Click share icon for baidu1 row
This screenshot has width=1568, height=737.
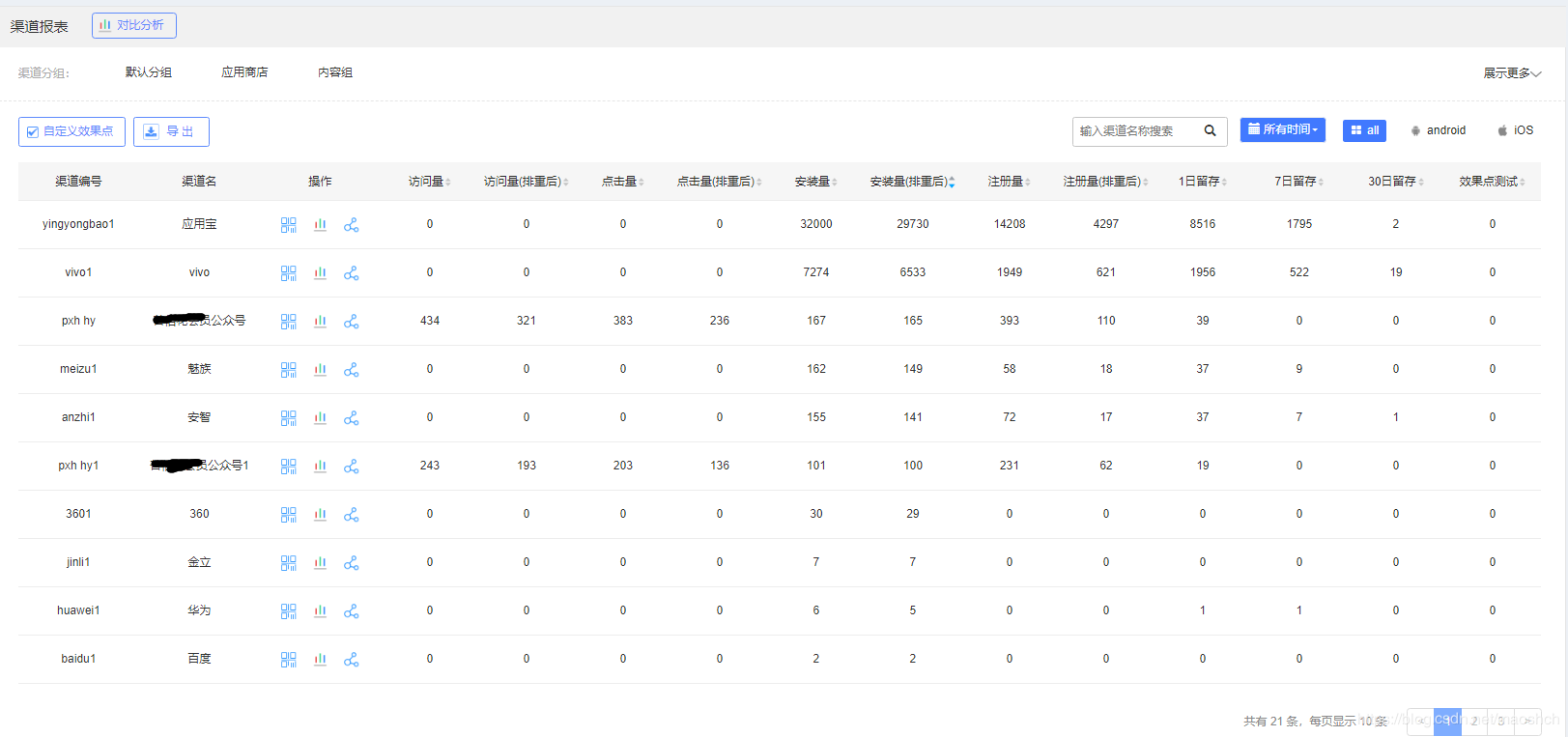point(351,659)
